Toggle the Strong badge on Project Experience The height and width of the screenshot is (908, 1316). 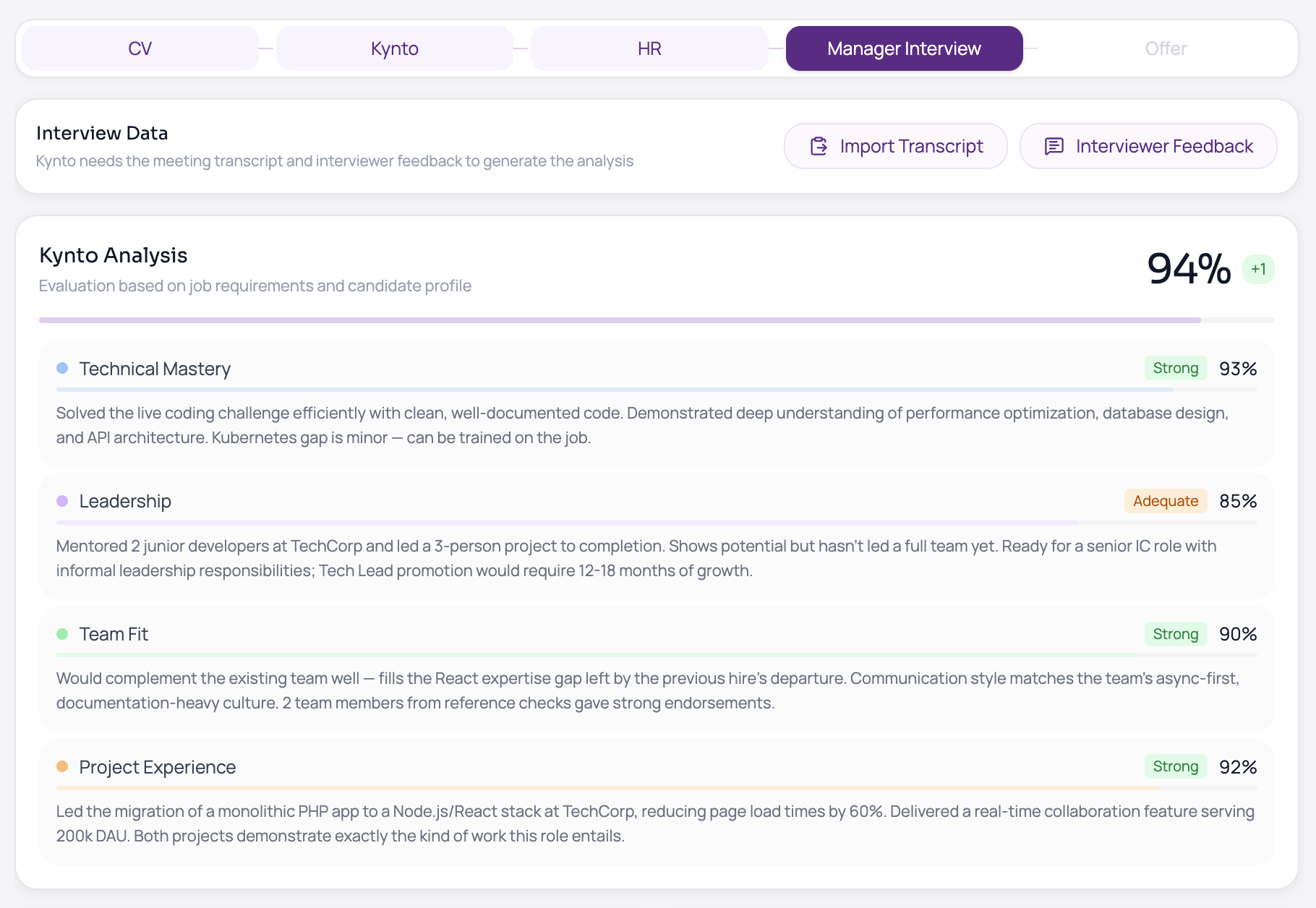click(1175, 766)
